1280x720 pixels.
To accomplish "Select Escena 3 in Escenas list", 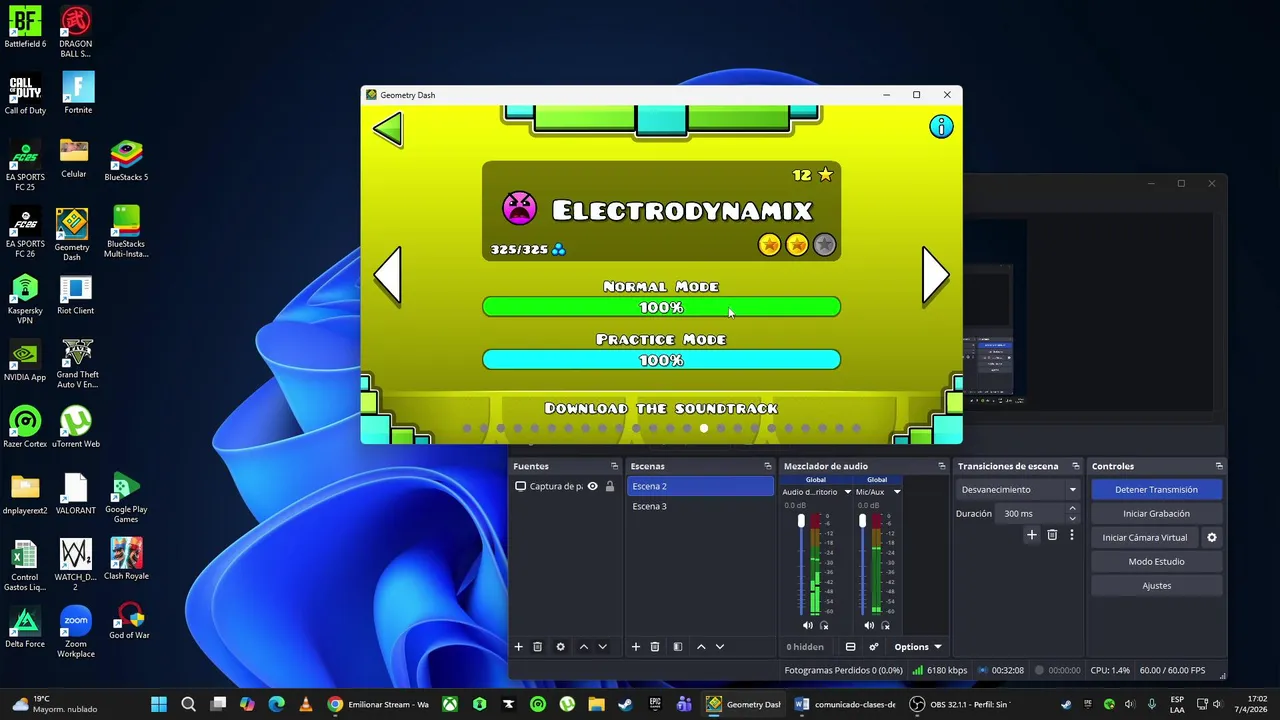I will click(700, 506).
